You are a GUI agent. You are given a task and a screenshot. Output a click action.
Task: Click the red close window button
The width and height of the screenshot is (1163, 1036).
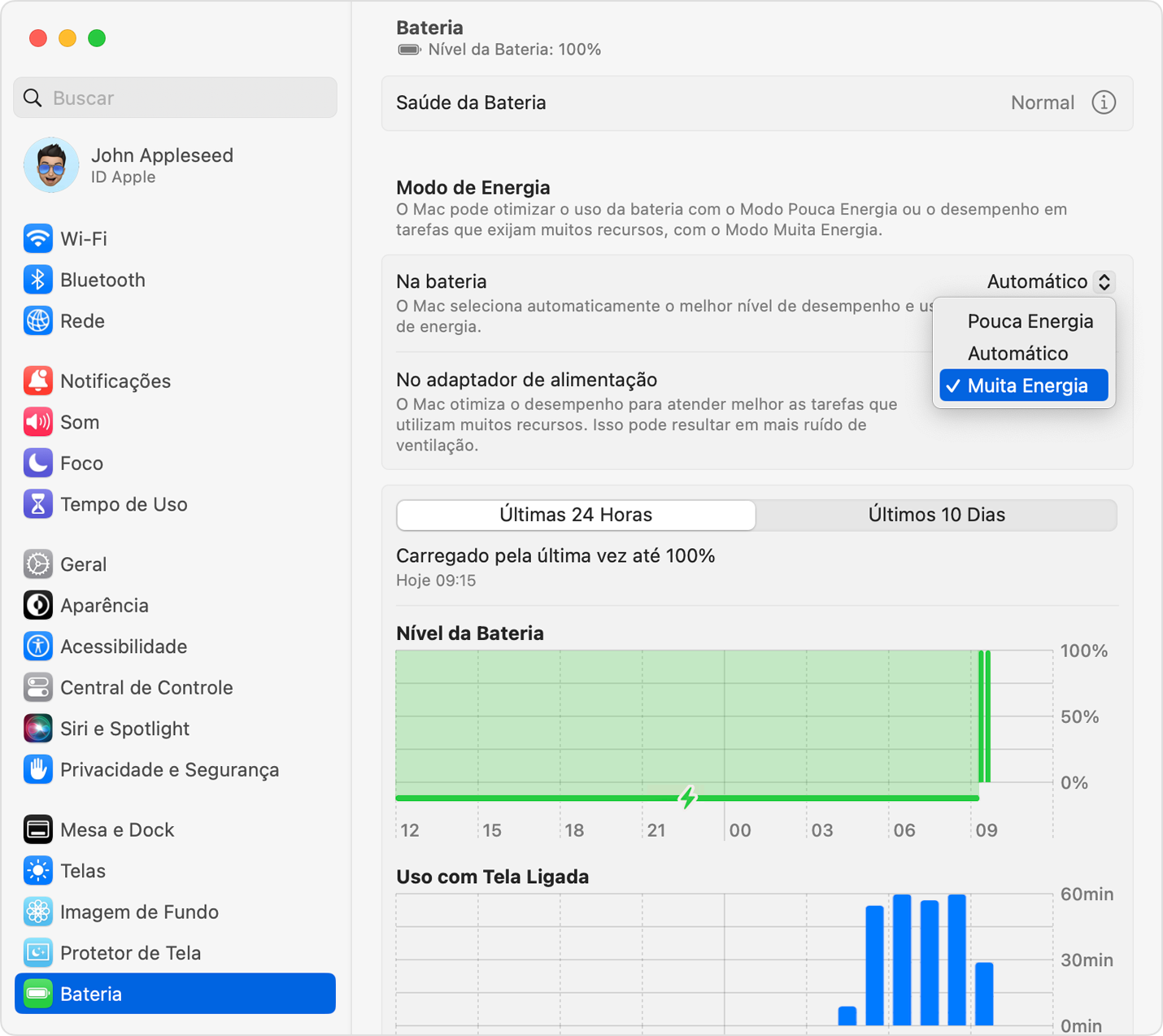point(37,37)
